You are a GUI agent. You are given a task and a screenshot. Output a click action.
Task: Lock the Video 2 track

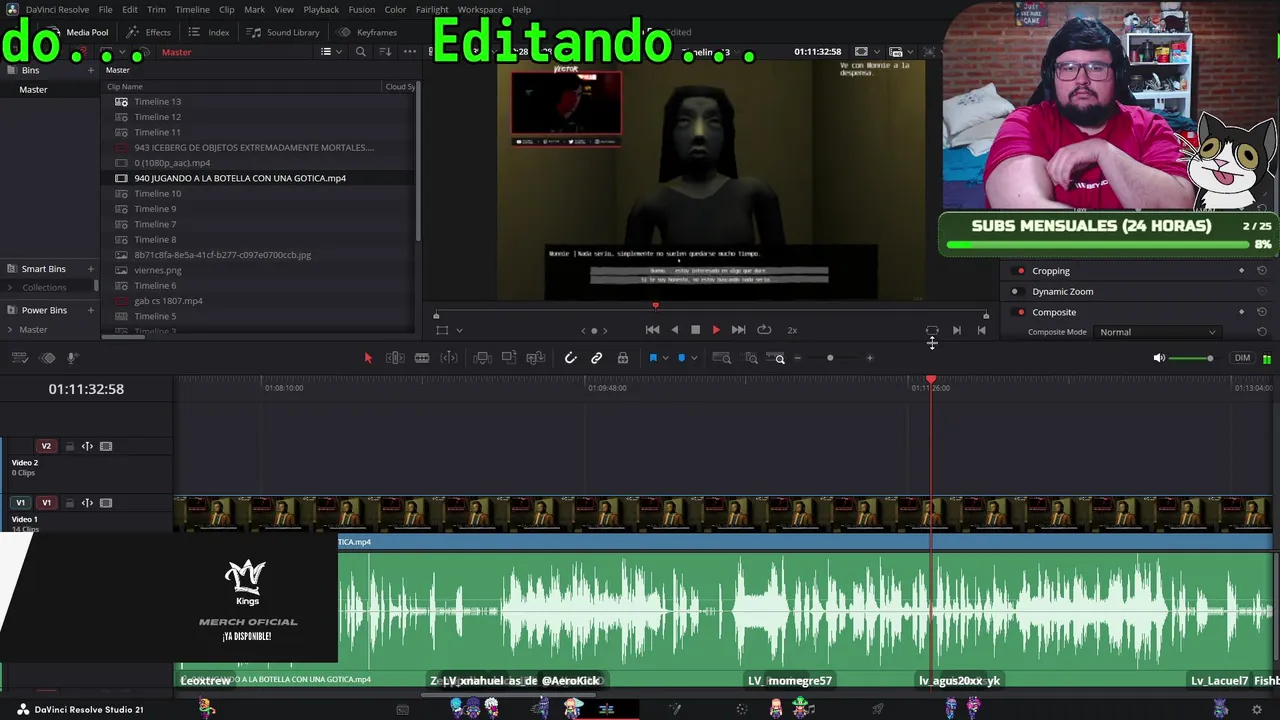(69, 447)
